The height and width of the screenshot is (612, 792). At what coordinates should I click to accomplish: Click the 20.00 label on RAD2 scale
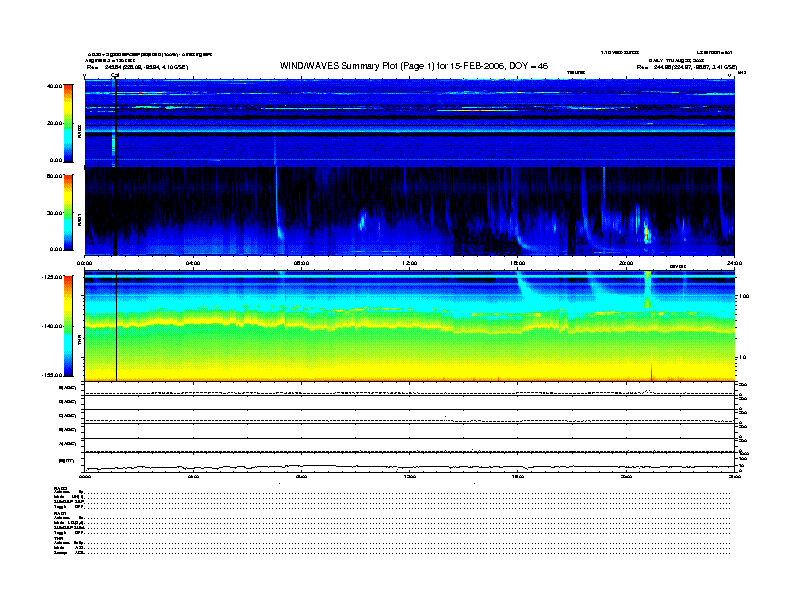pos(54,123)
